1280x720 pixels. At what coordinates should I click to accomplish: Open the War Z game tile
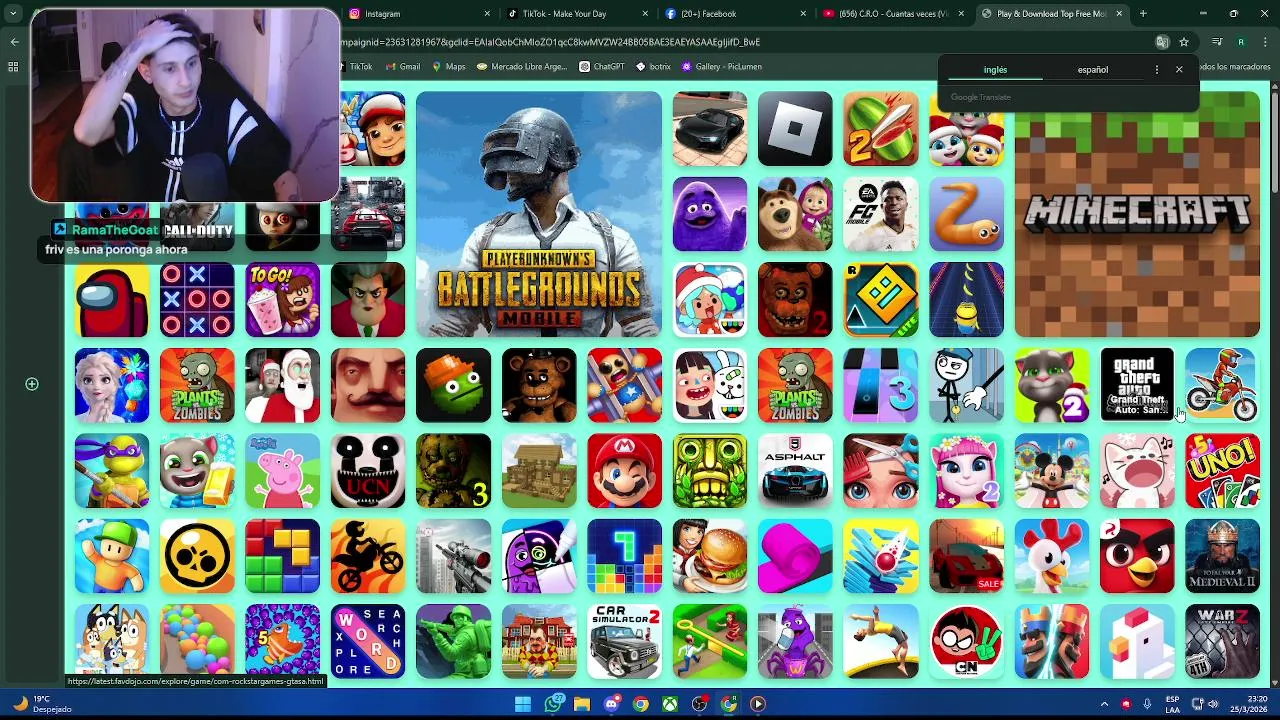point(1222,642)
